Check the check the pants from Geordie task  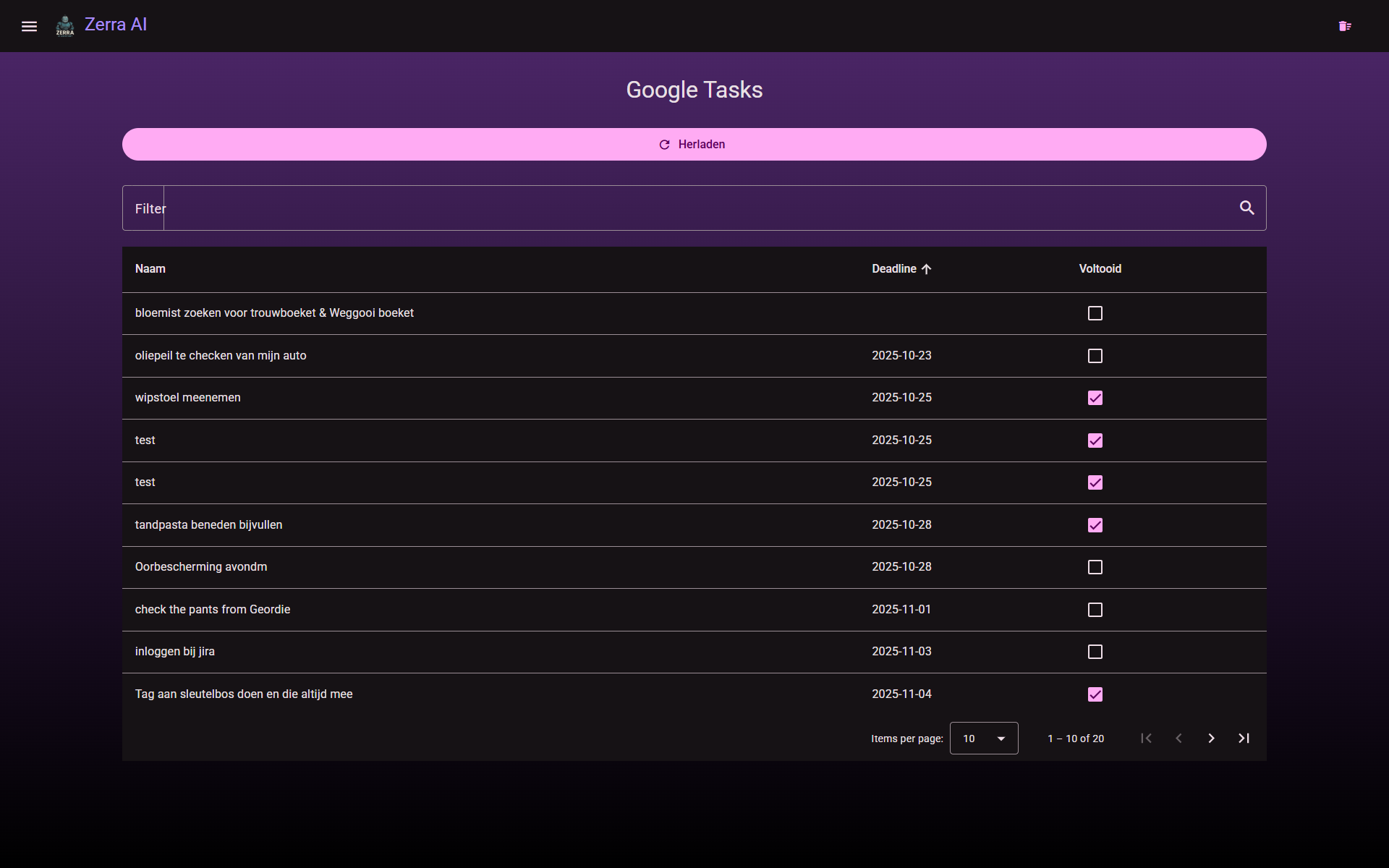pos(1095,610)
